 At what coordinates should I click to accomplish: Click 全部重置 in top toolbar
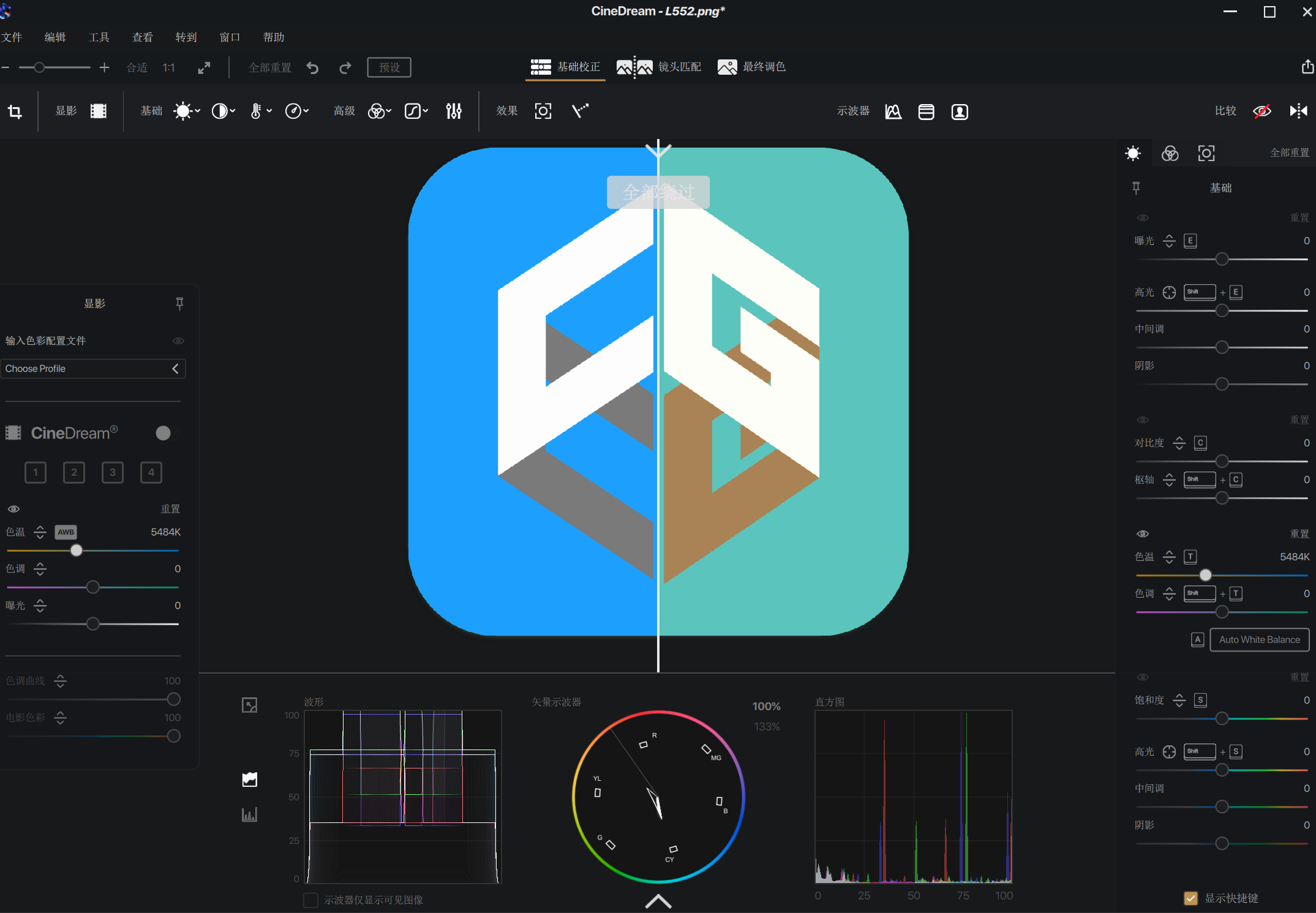[270, 67]
